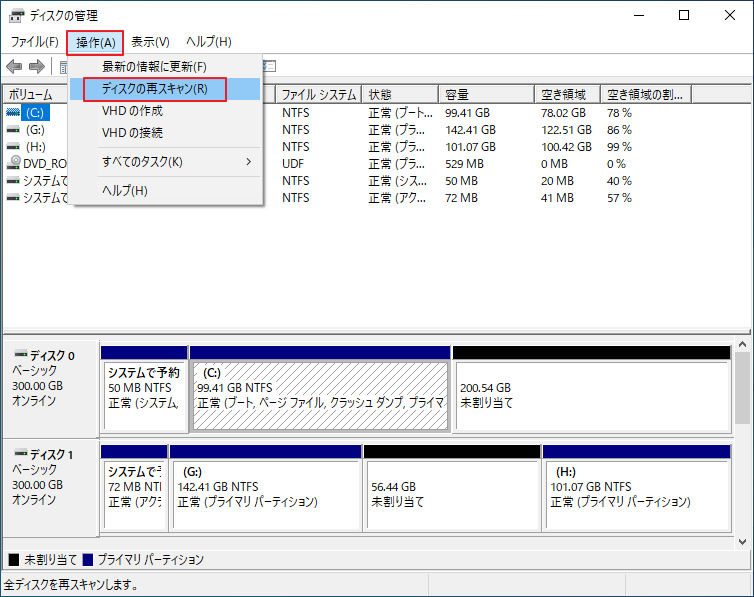Expand すべてのタスク(K) submenu

(165, 162)
